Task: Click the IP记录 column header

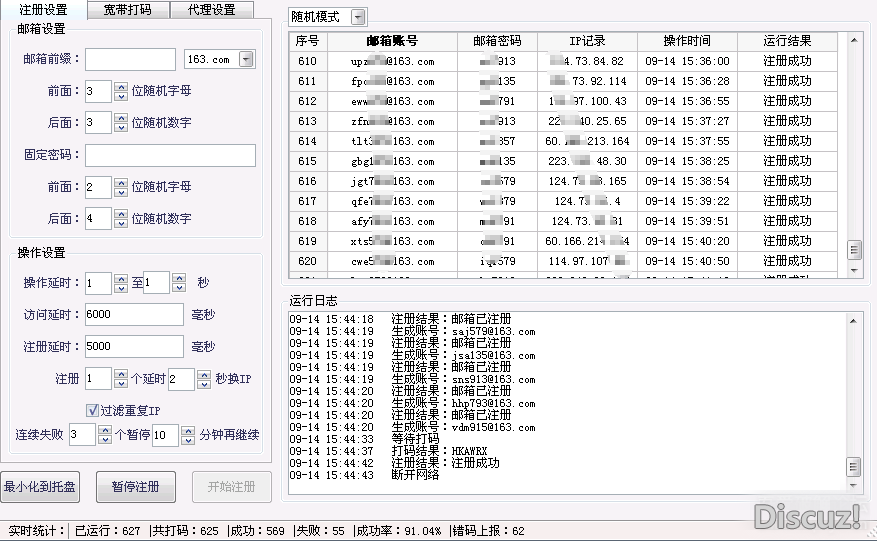Action: 587,42
